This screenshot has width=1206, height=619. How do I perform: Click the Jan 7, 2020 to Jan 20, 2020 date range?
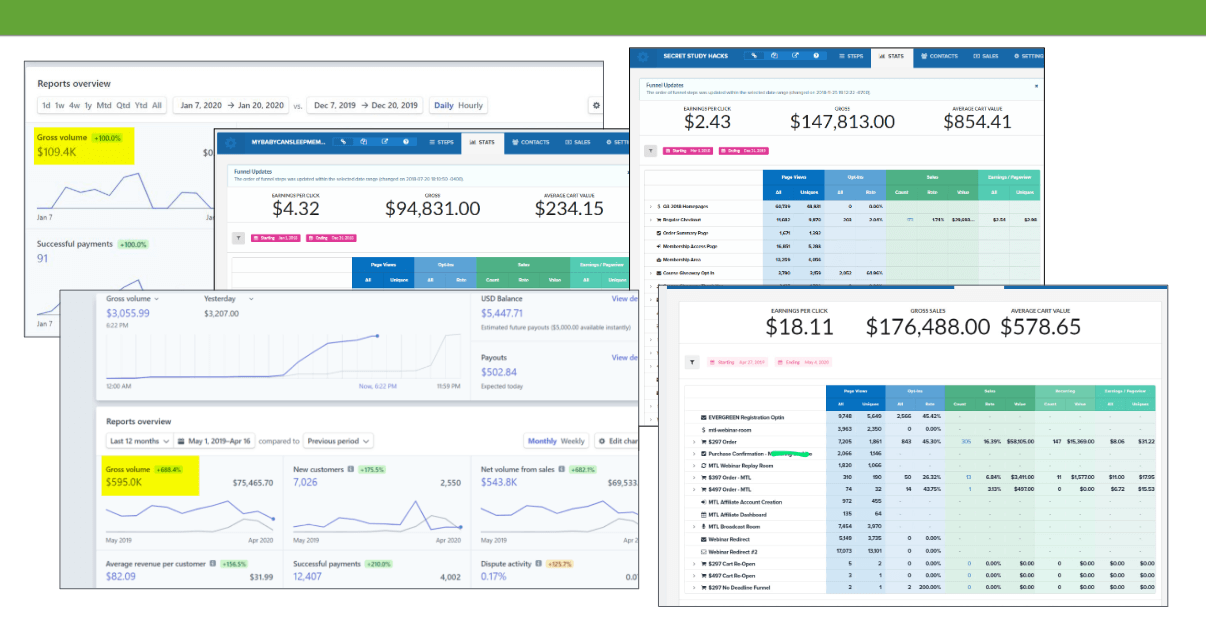point(229,105)
